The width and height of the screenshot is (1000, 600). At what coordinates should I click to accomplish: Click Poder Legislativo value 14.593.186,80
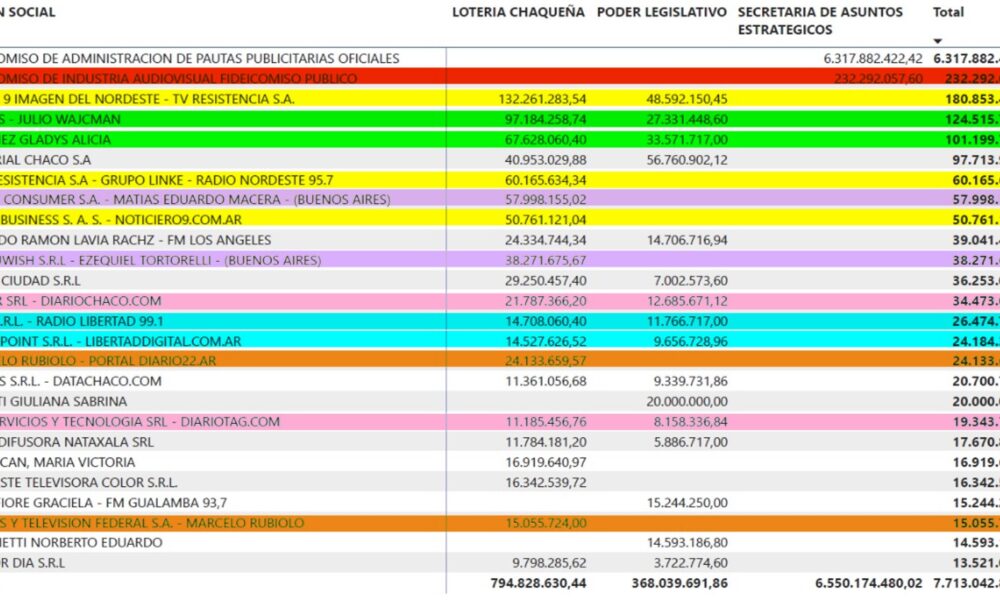click(687, 543)
